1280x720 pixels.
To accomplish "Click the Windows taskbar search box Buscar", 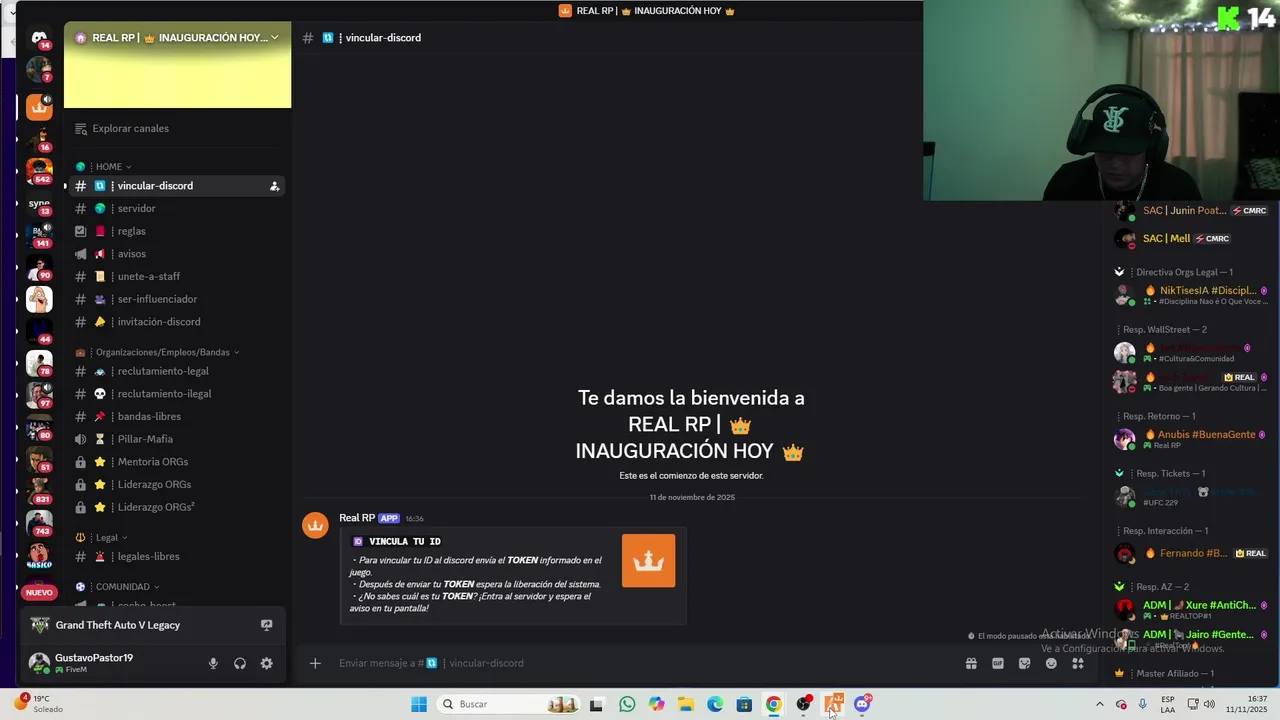I will pos(508,704).
